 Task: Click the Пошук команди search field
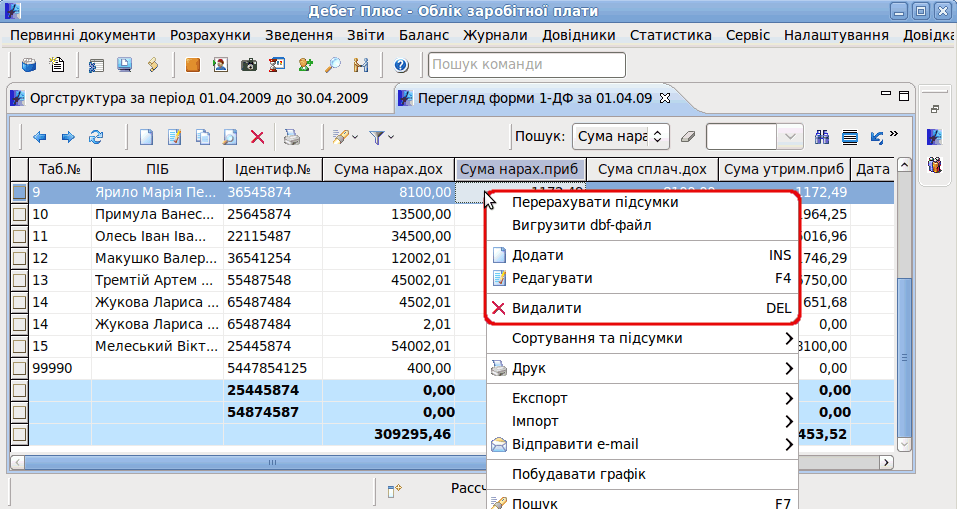[x=527, y=65]
